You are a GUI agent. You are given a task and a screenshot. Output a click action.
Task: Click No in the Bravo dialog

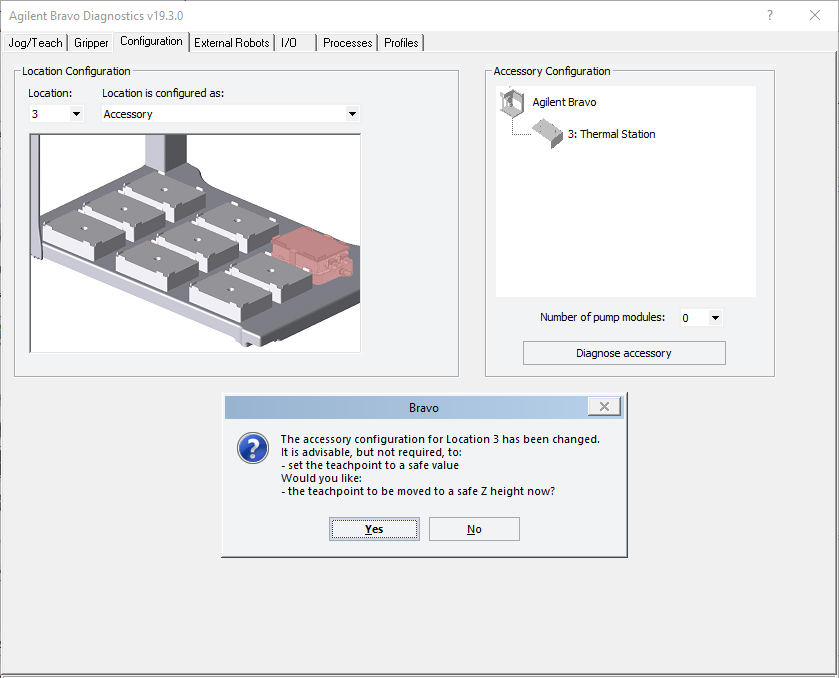tap(474, 529)
